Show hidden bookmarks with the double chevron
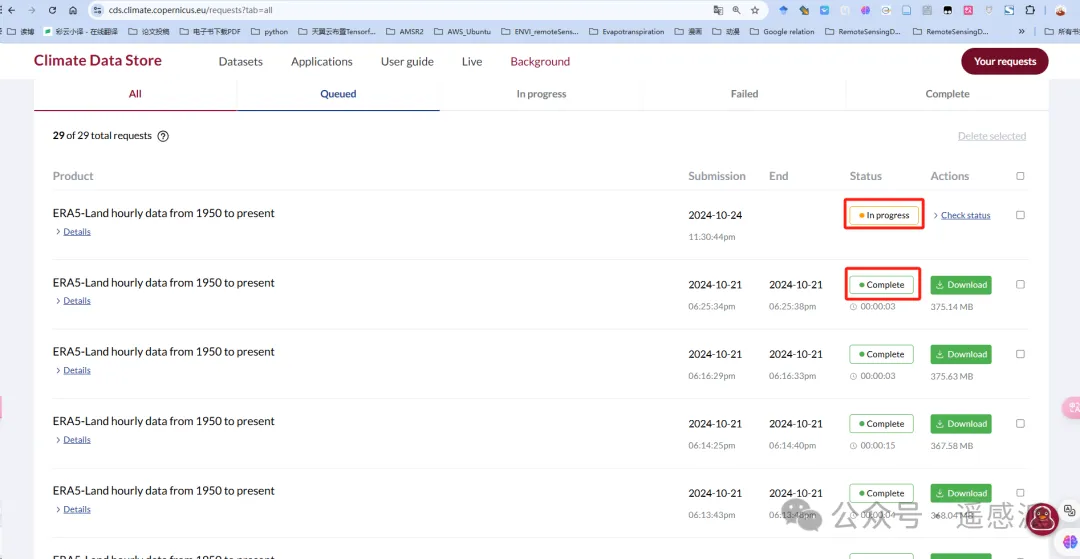This screenshot has height=559, width=1080. (1021, 32)
